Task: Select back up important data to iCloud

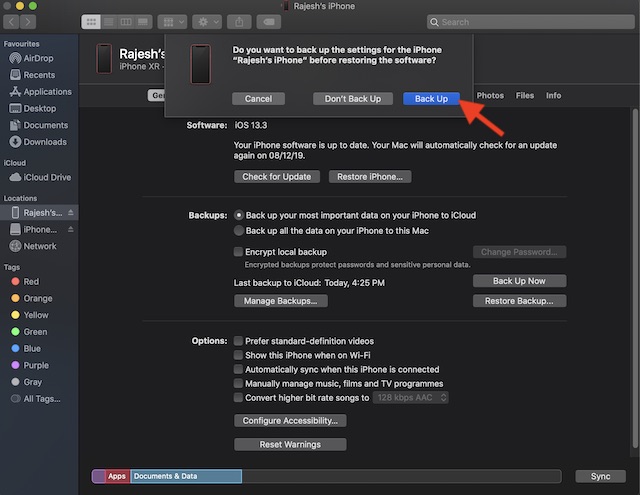Action: (239, 215)
